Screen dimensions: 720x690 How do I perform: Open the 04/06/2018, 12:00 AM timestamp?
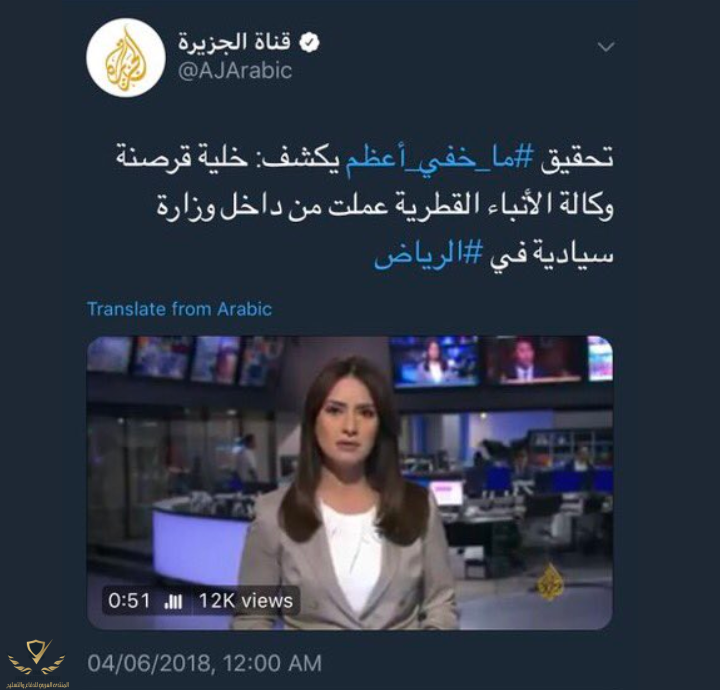[205, 663]
